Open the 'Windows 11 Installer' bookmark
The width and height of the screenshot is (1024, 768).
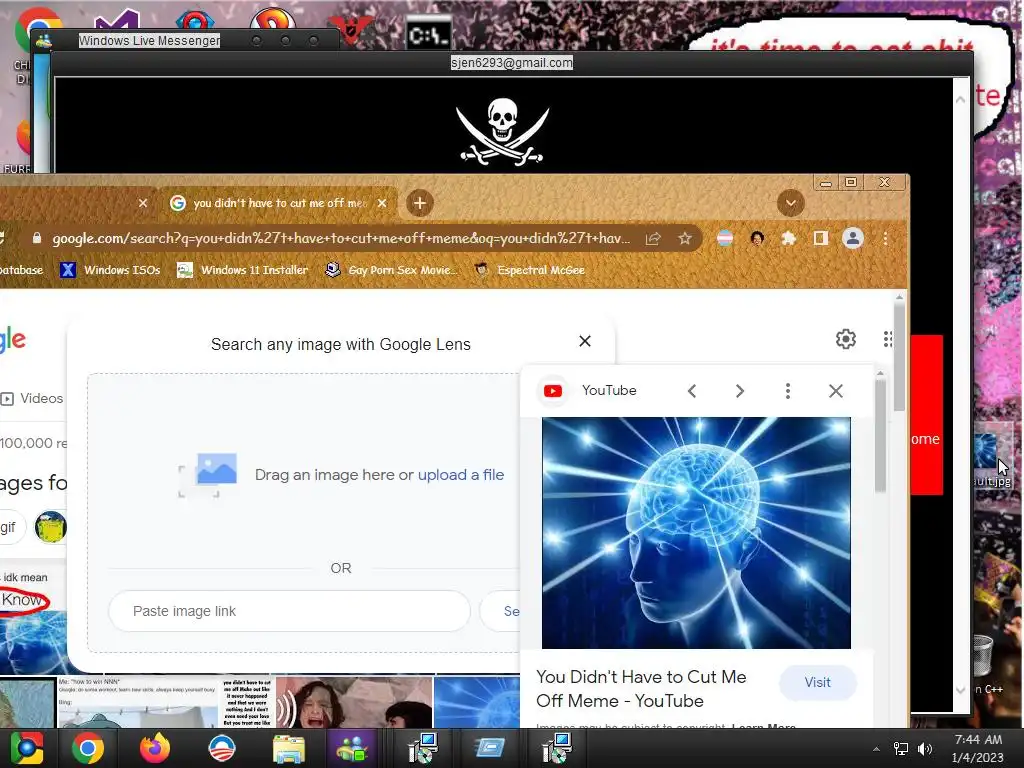coord(243,270)
